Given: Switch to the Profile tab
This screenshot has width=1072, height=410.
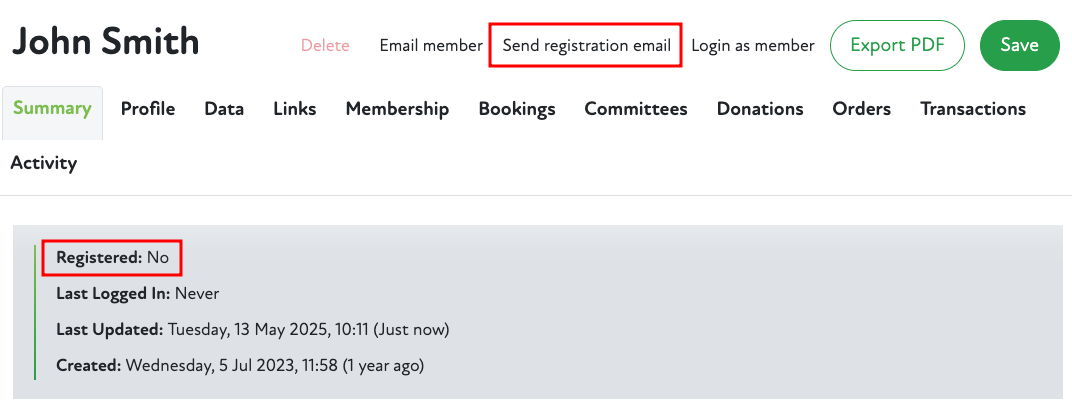Looking at the screenshot, I should 148,109.
